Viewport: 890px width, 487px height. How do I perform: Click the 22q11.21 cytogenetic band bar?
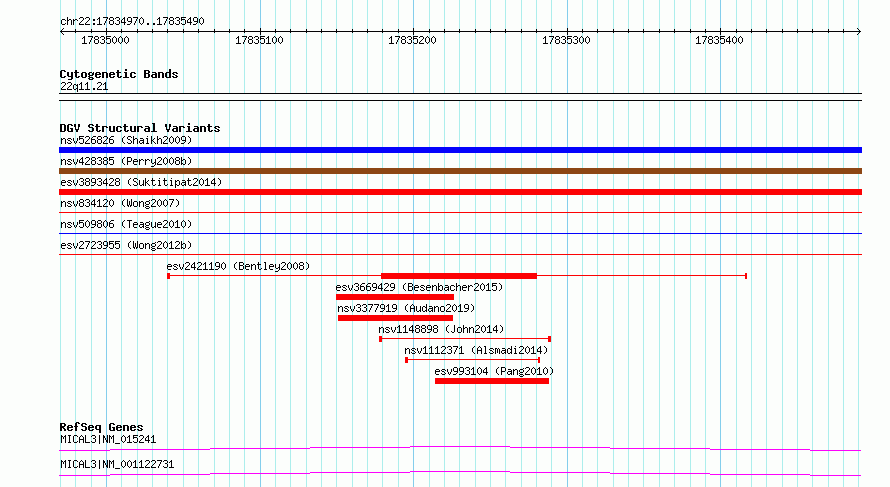coord(460,97)
